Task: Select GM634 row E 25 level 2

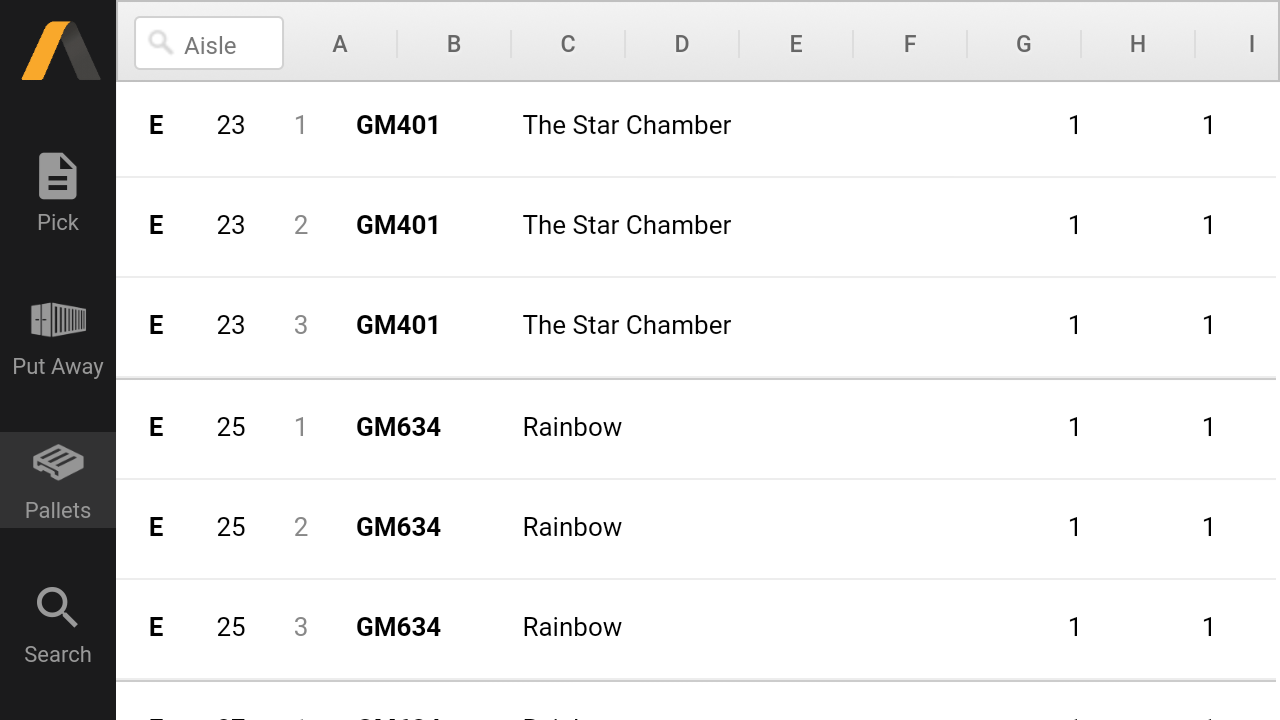Action: pos(697,529)
